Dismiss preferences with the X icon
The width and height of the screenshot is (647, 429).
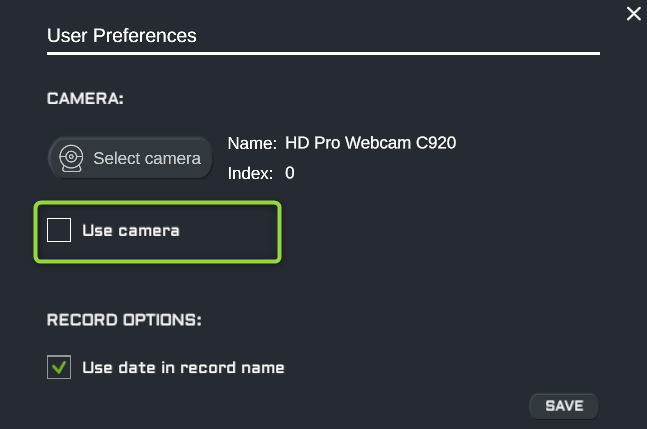click(633, 14)
